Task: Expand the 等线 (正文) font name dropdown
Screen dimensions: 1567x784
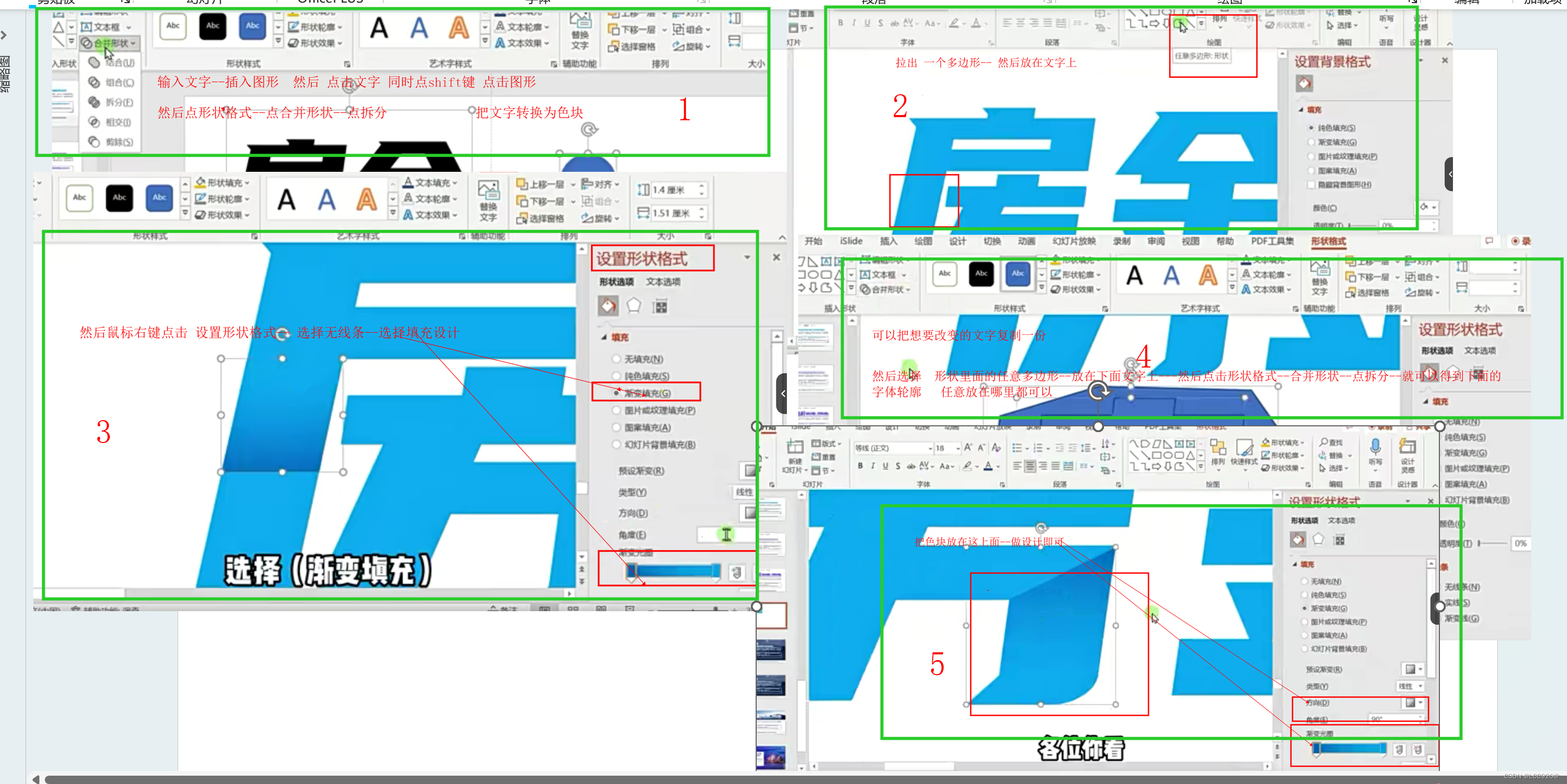Action: pyautogui.click(x=930, y=448)
